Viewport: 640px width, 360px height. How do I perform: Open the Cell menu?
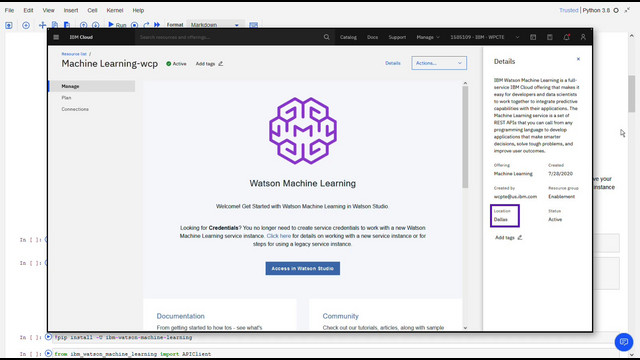point(92,10)
